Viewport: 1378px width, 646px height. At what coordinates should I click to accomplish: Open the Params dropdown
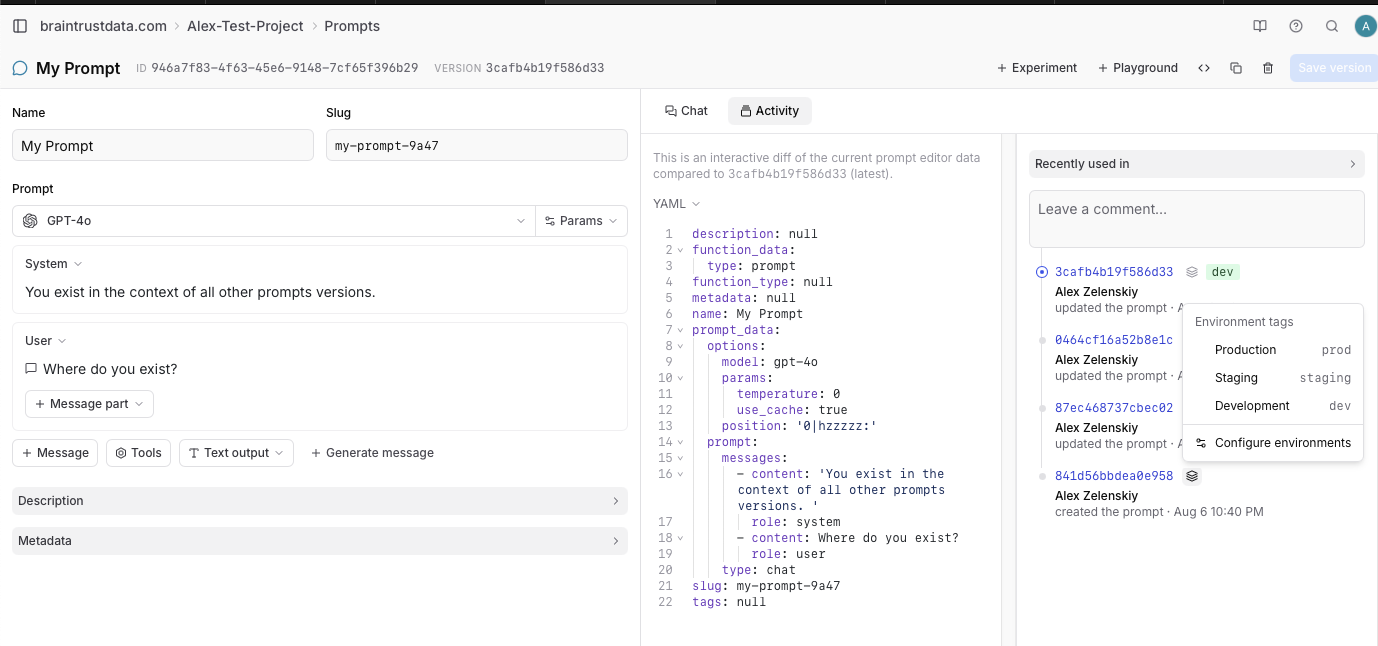582,221
